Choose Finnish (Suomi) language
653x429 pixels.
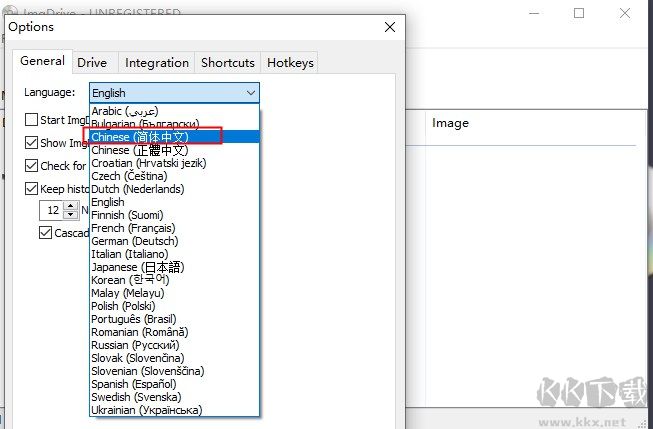[174, 215]
